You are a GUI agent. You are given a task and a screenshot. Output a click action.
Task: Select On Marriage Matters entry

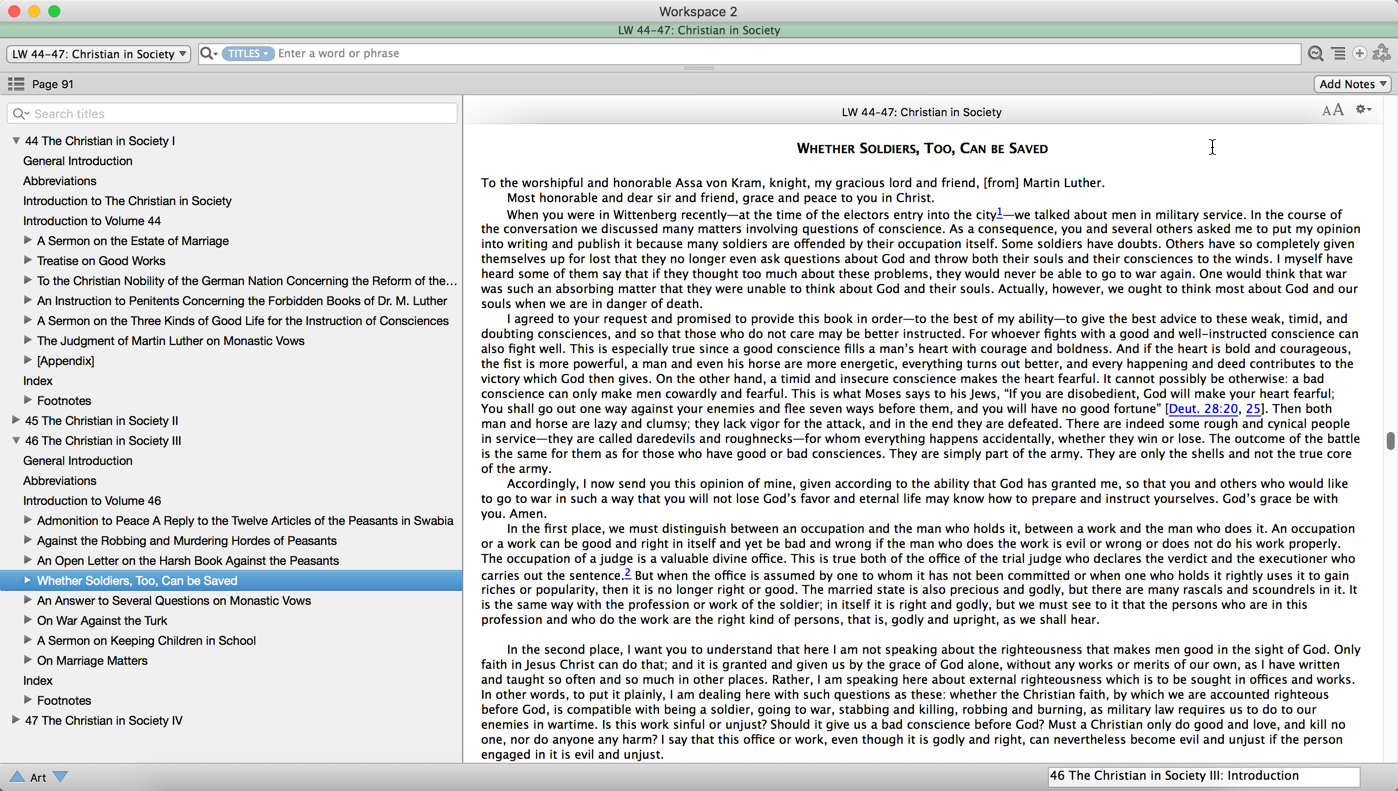click(x=92, y=661)
